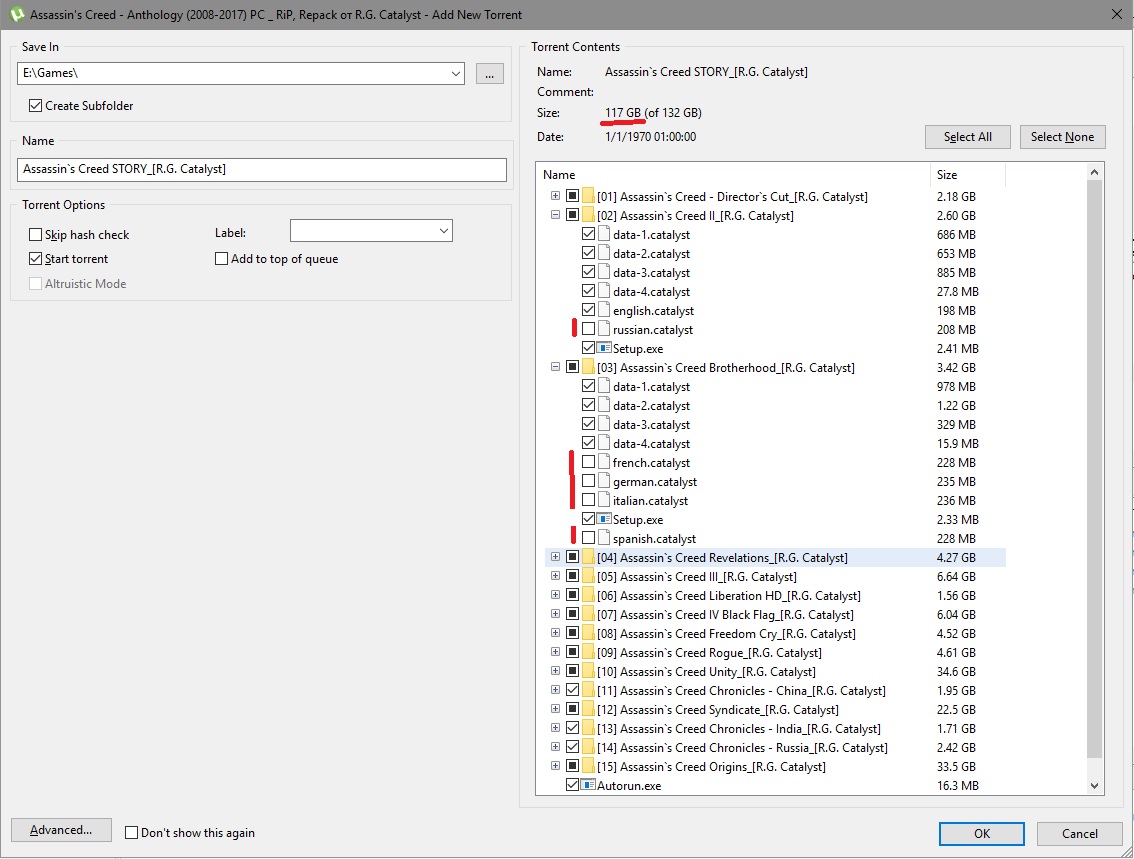
Task: Check the russian.catalyst file checkbox
Action: pos(588,329)
